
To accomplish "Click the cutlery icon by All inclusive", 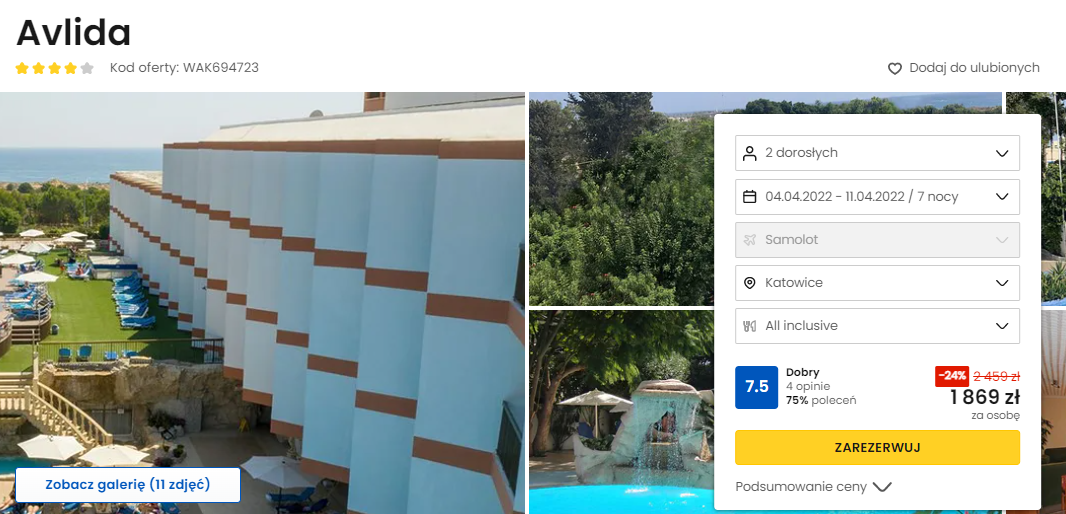I will click(750, 326).
